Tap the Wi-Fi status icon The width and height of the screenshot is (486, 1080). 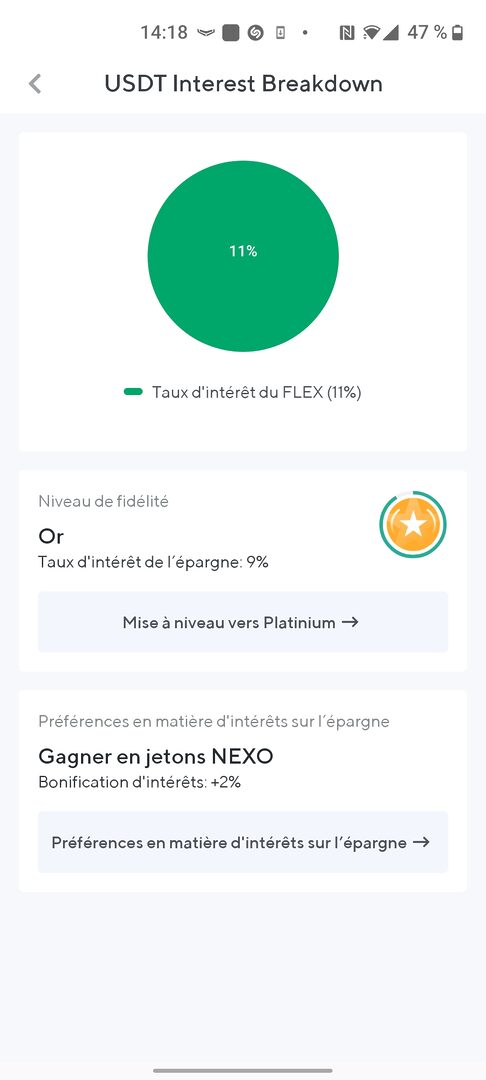[x=372, y=32]
